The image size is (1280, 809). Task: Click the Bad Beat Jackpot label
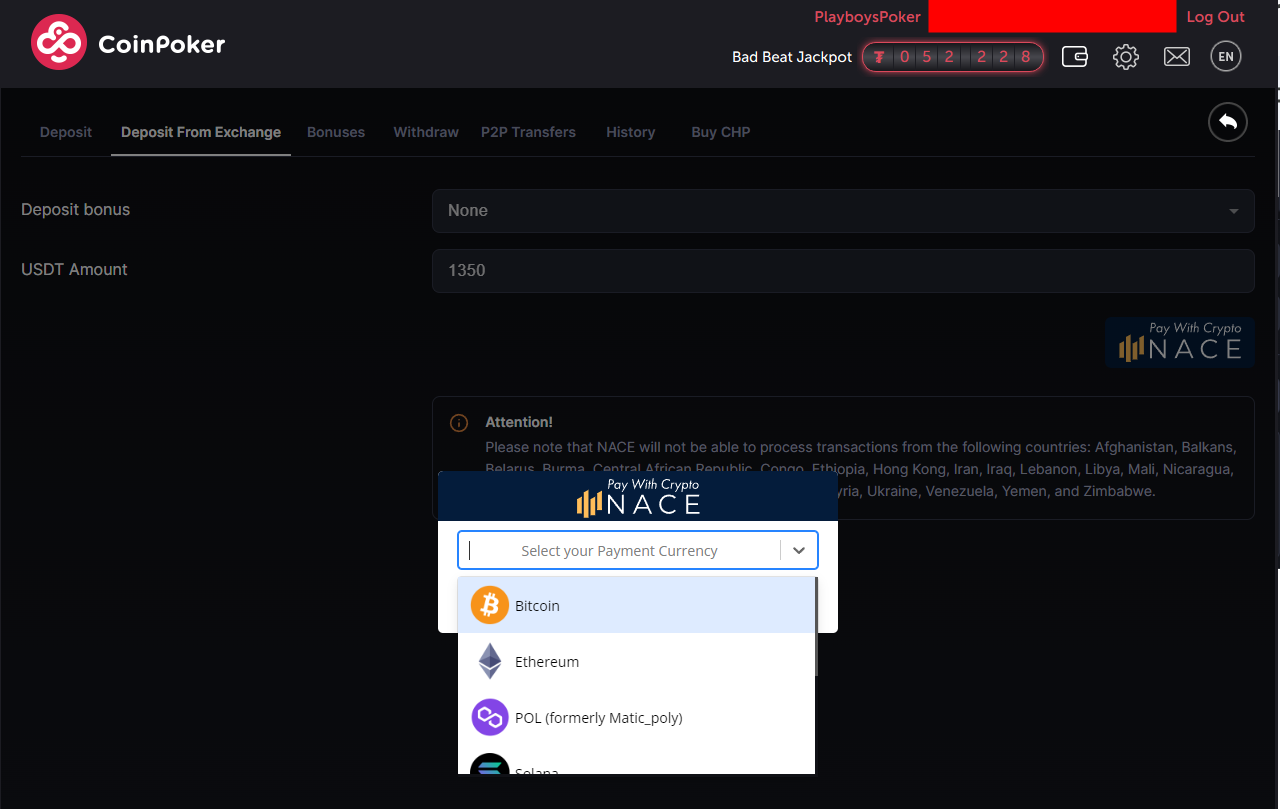coord(792,57)
